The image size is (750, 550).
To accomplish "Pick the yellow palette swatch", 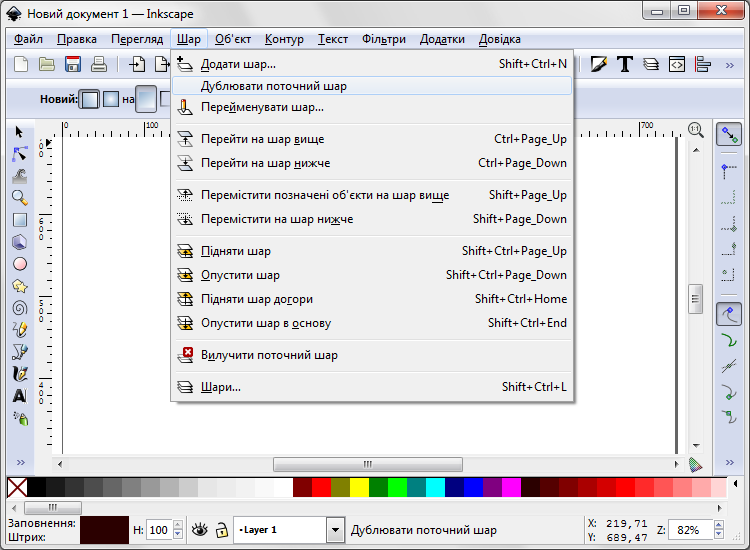I will pyautogui.click(x=359, y=487).
